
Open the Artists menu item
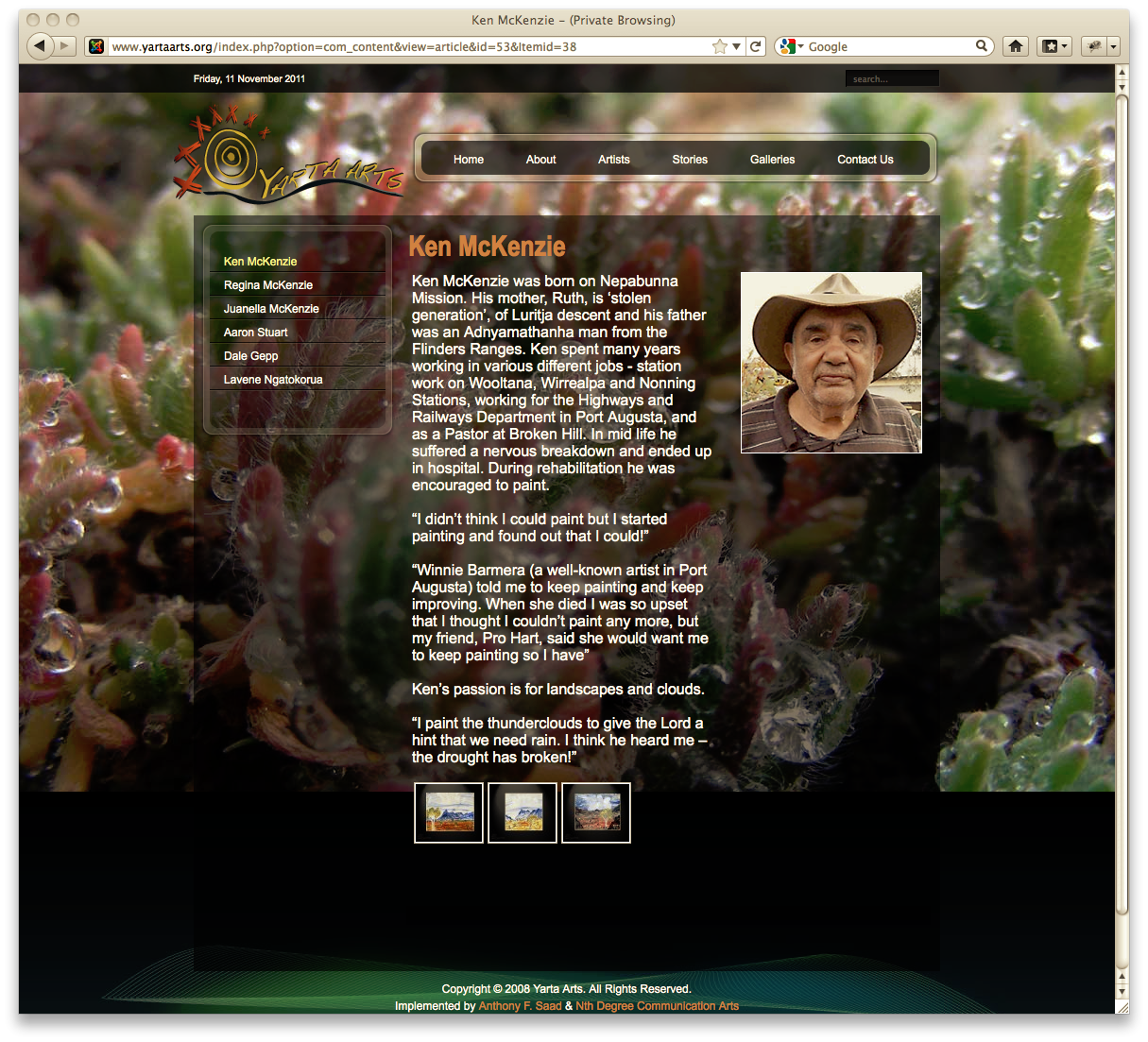[614, 160]
